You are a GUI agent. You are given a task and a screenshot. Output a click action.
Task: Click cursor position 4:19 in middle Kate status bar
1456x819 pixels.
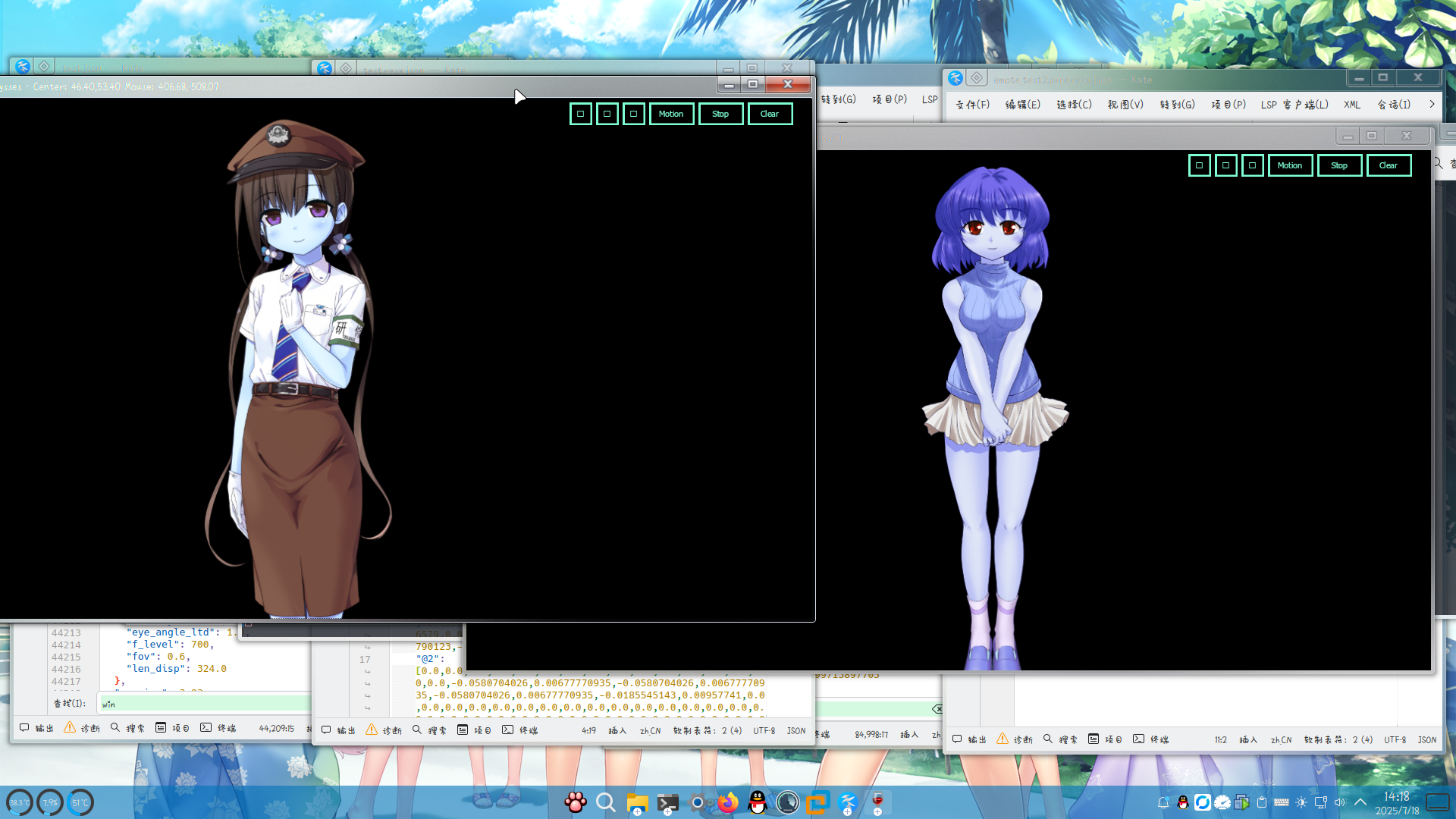pos(588,731)
